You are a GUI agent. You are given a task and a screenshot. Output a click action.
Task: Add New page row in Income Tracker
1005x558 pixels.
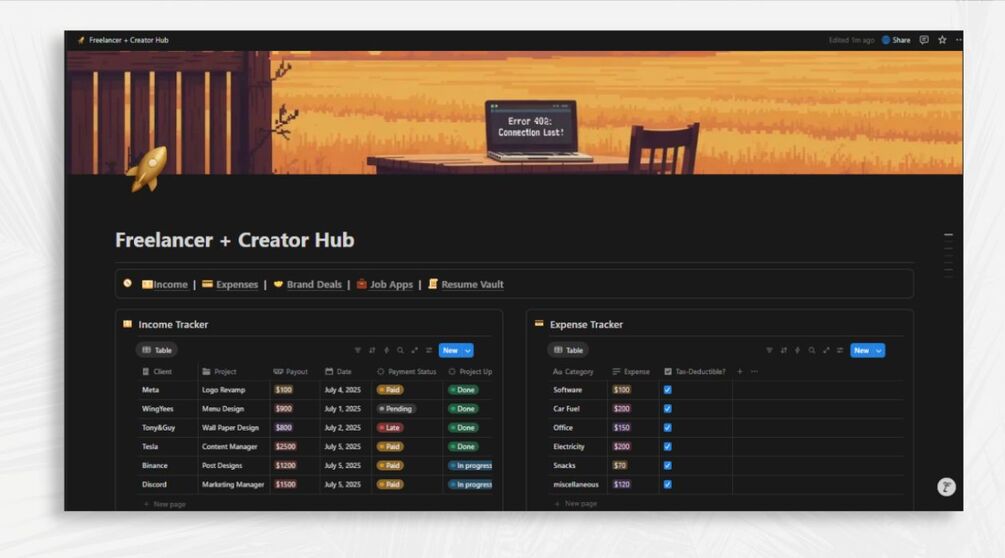point(165,504)
